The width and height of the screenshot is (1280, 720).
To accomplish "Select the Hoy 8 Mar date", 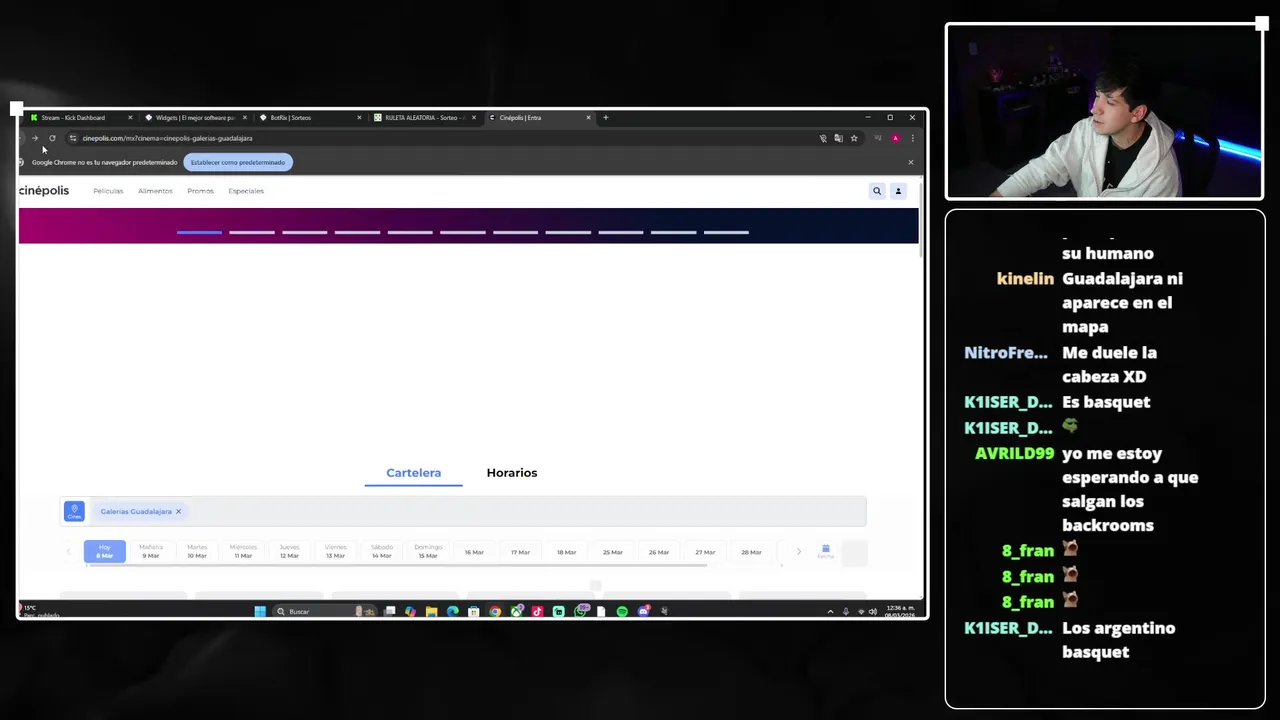I will click(105, 551).
